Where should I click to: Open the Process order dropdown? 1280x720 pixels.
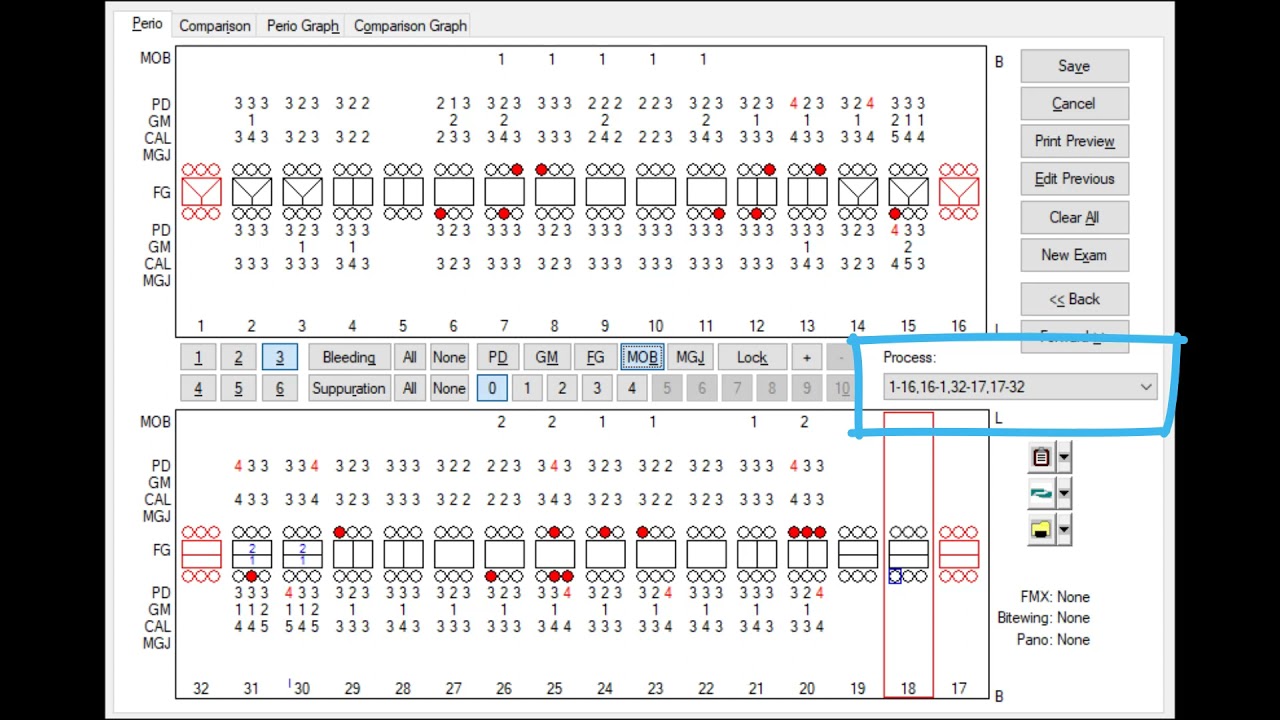pyautogui.click(x=1020, y=387)
